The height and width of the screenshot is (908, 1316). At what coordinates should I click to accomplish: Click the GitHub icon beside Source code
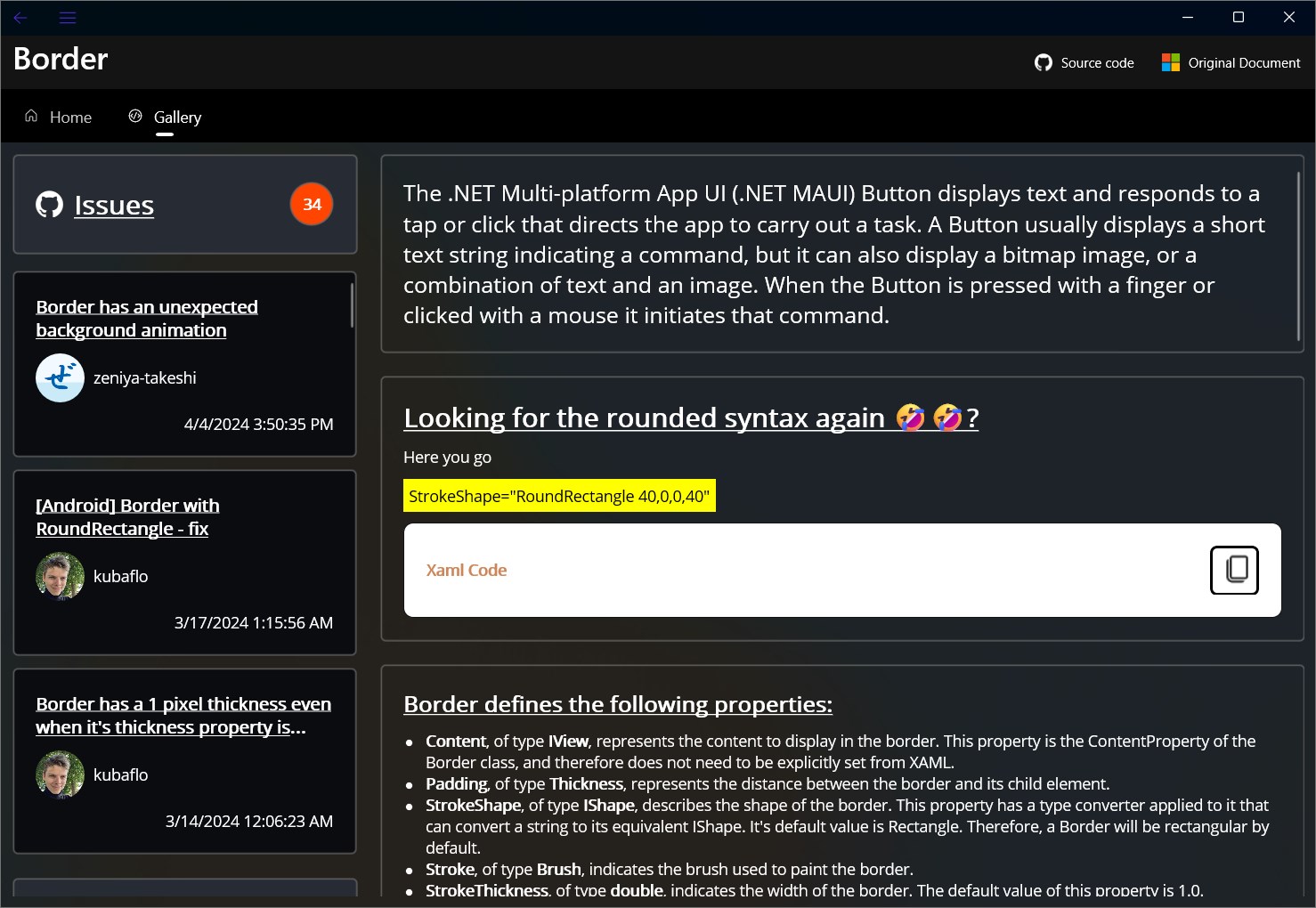1044,63
